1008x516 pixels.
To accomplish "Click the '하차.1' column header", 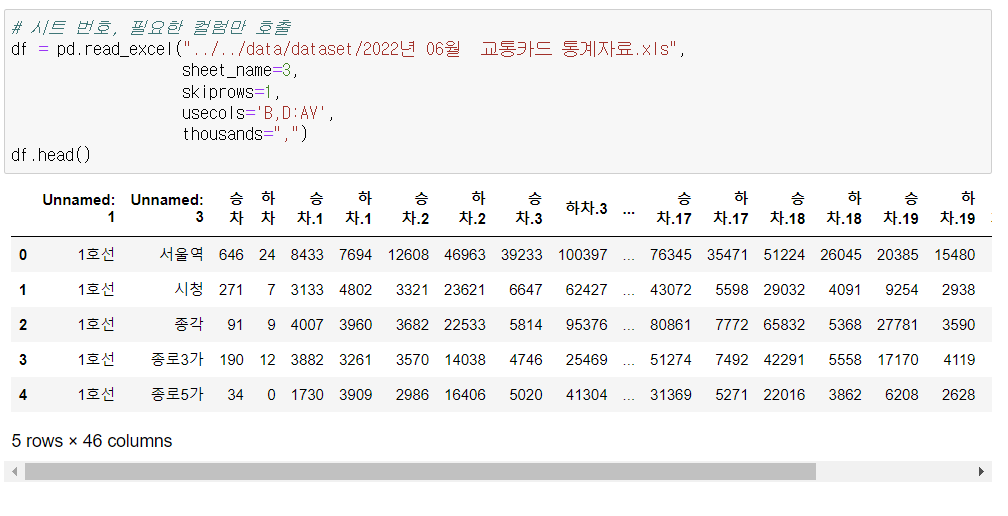I will [x=359, y=208].
